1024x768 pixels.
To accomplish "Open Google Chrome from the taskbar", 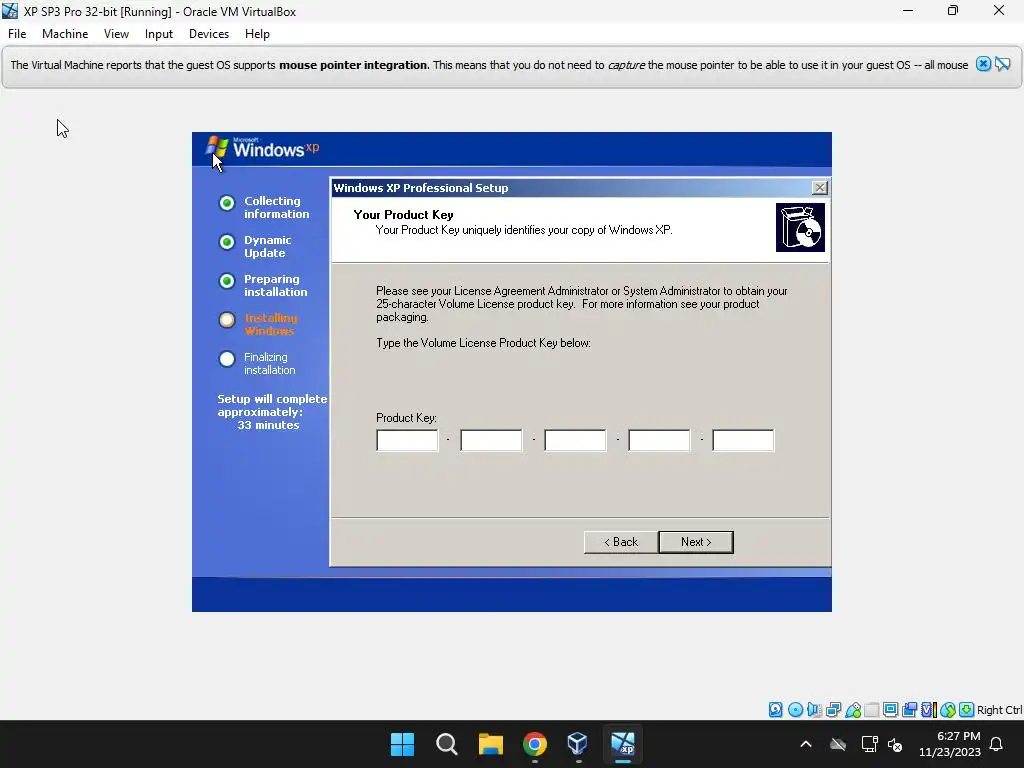I will tap(535, 744).
